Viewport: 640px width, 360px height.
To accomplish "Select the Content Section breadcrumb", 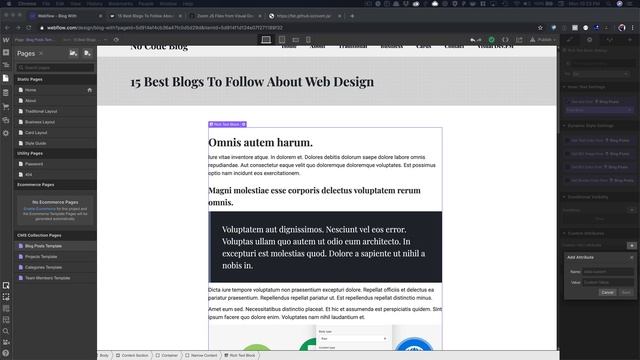I will click(x=132, y=356).
